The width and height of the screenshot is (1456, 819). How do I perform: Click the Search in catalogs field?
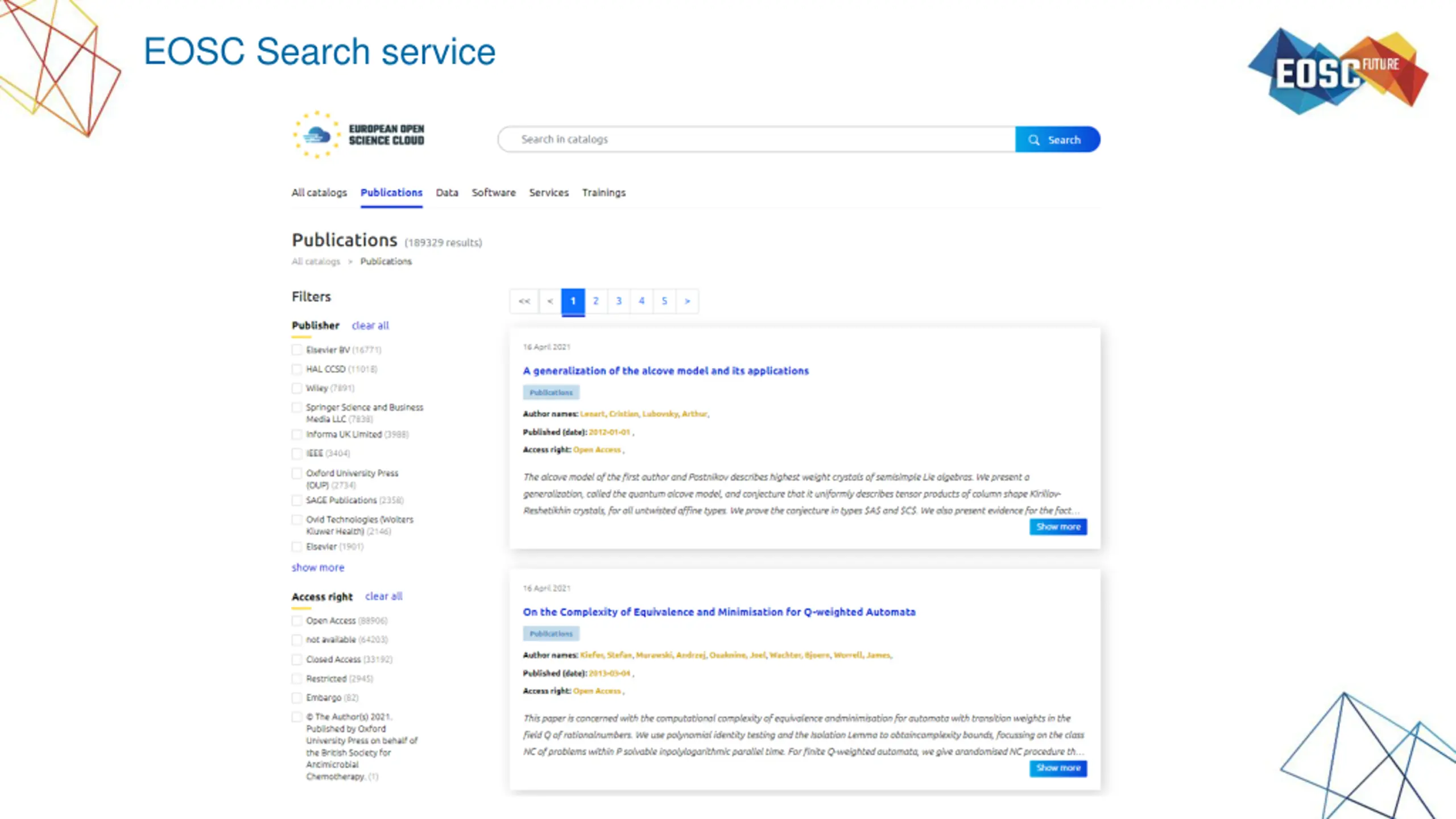tap(756, 139)
